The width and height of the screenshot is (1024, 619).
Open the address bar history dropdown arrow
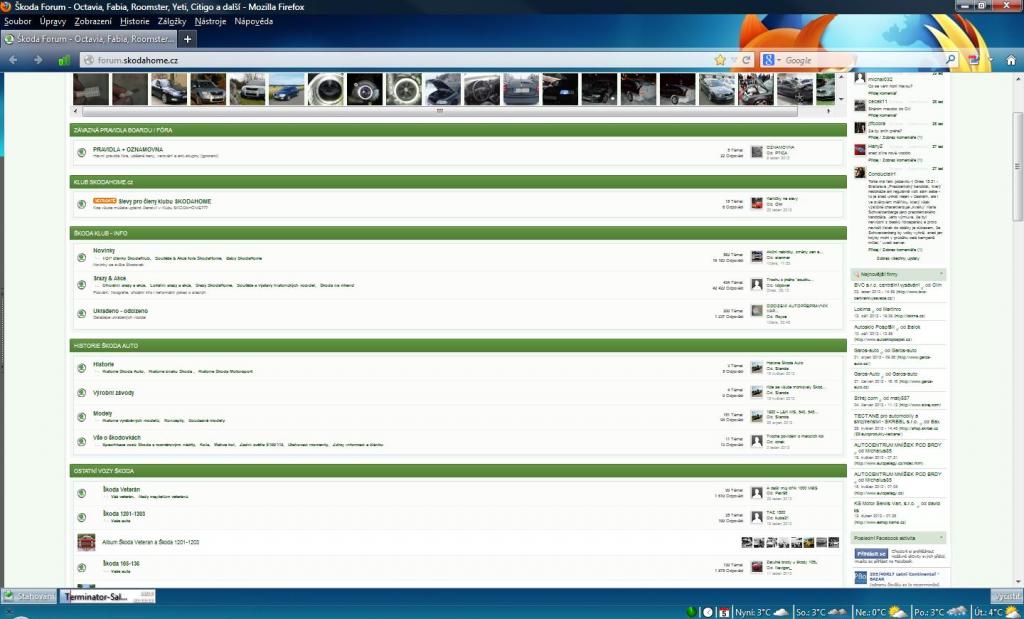734,60
